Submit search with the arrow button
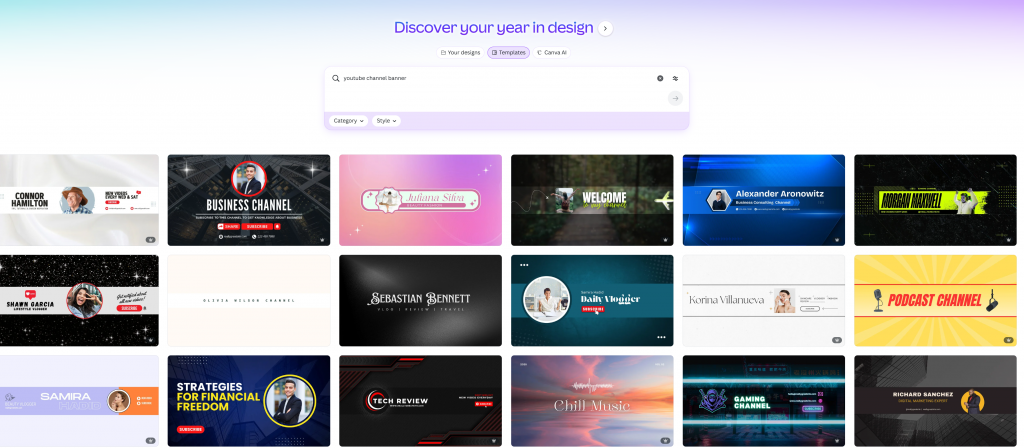This screenshot has width=1024, height=448. coord(675,99)
